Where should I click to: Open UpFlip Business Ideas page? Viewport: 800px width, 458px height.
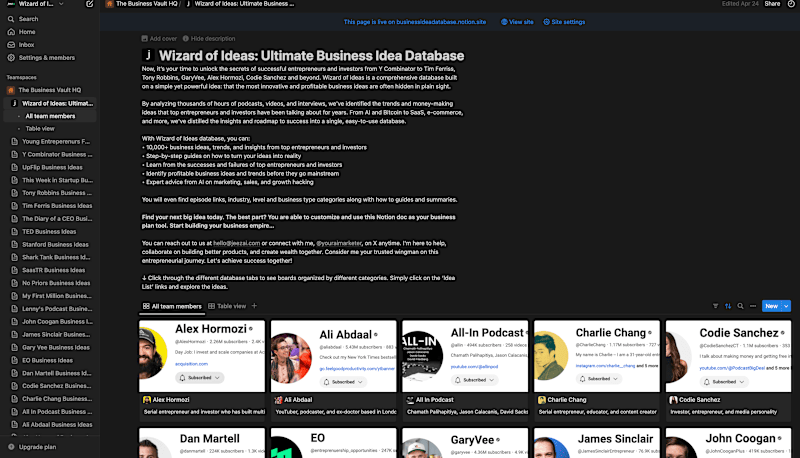tap(49, 167)
